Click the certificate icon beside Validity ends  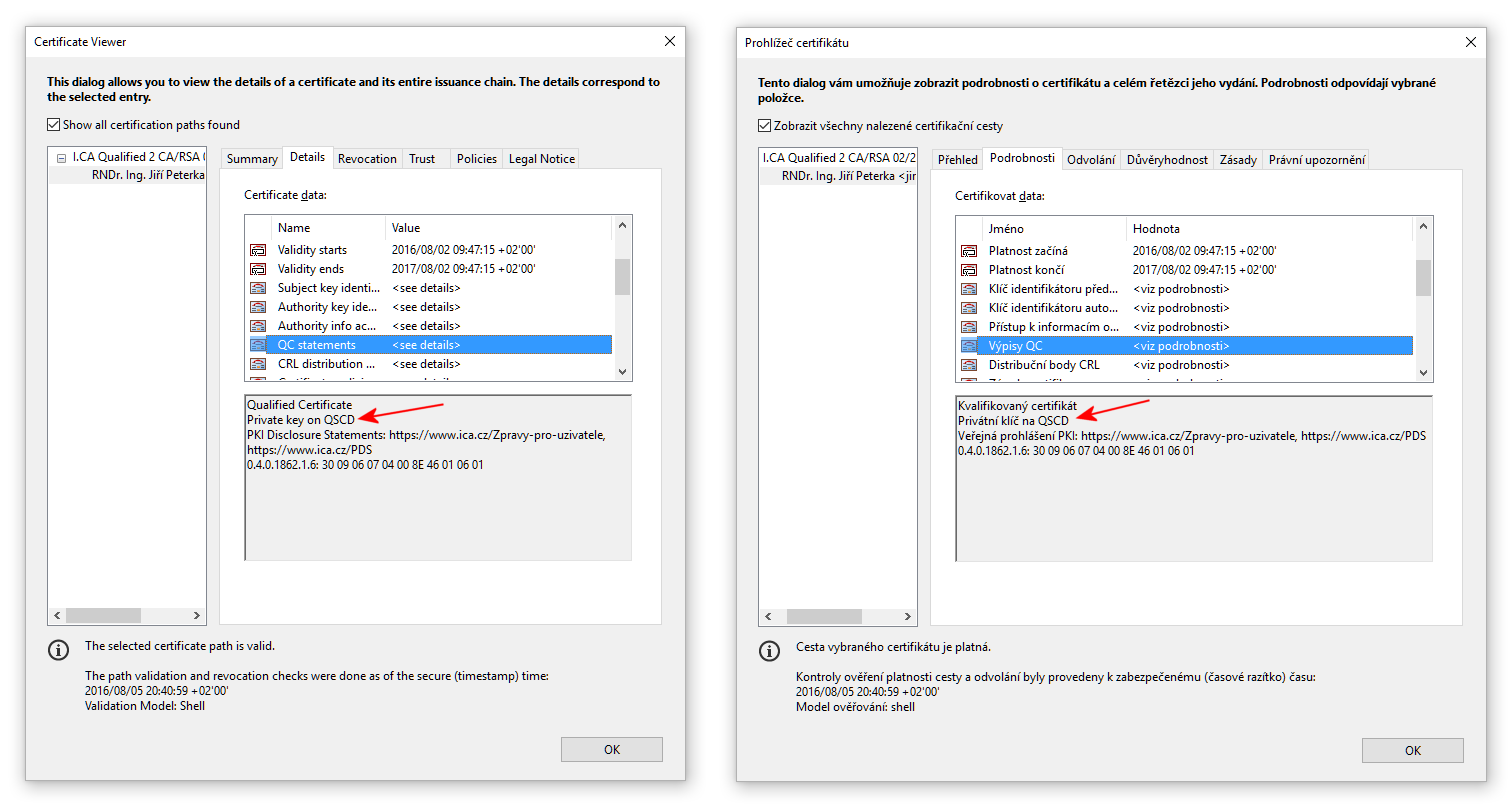click(x=258, y=269)
